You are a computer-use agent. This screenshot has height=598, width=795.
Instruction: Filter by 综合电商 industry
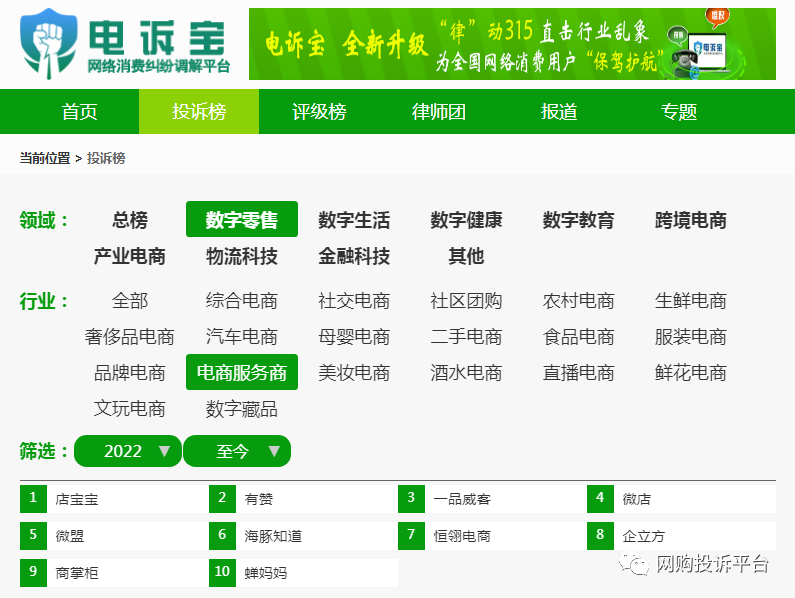(x=242, y=301)
